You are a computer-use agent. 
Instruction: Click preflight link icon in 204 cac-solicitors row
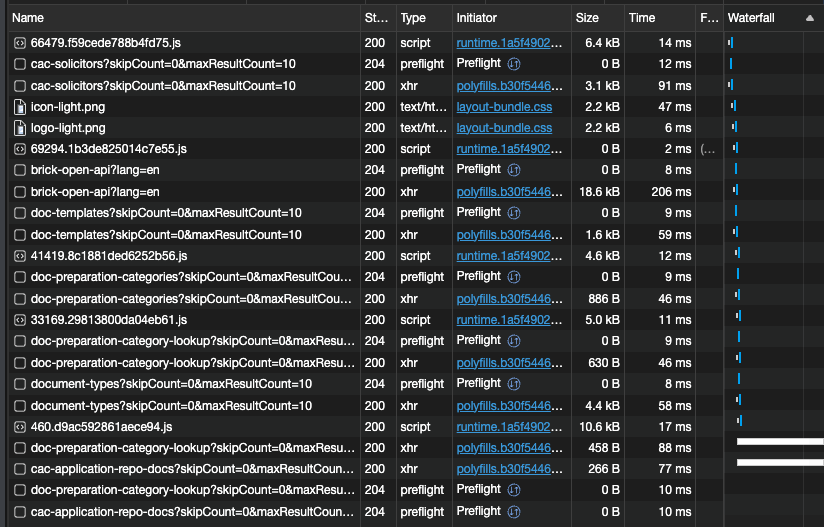(x=514, y=64)
